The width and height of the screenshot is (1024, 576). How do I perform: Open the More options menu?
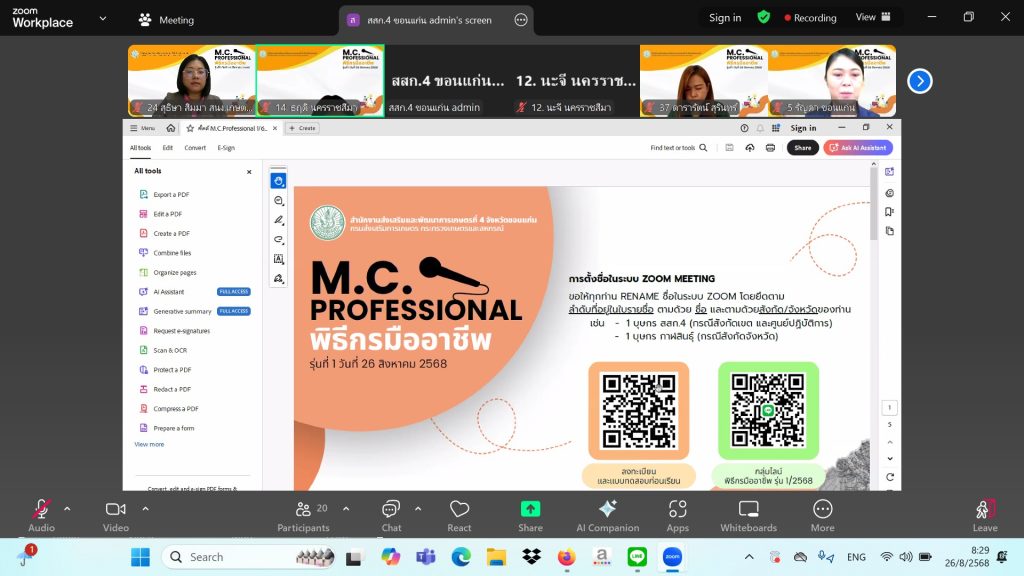tap(822, 514)
